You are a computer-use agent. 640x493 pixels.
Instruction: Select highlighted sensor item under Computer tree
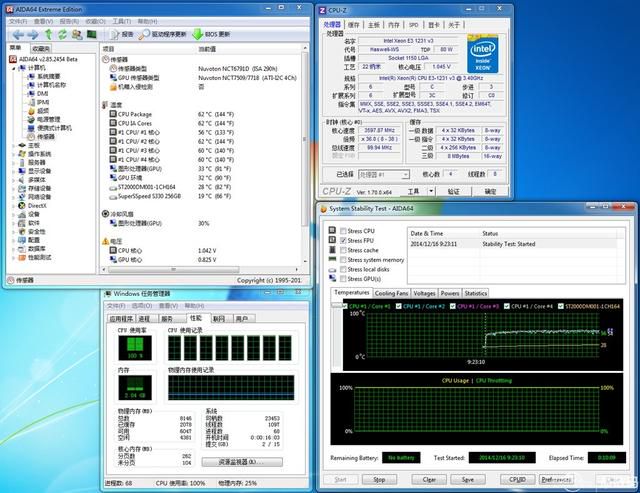point(45,137)
